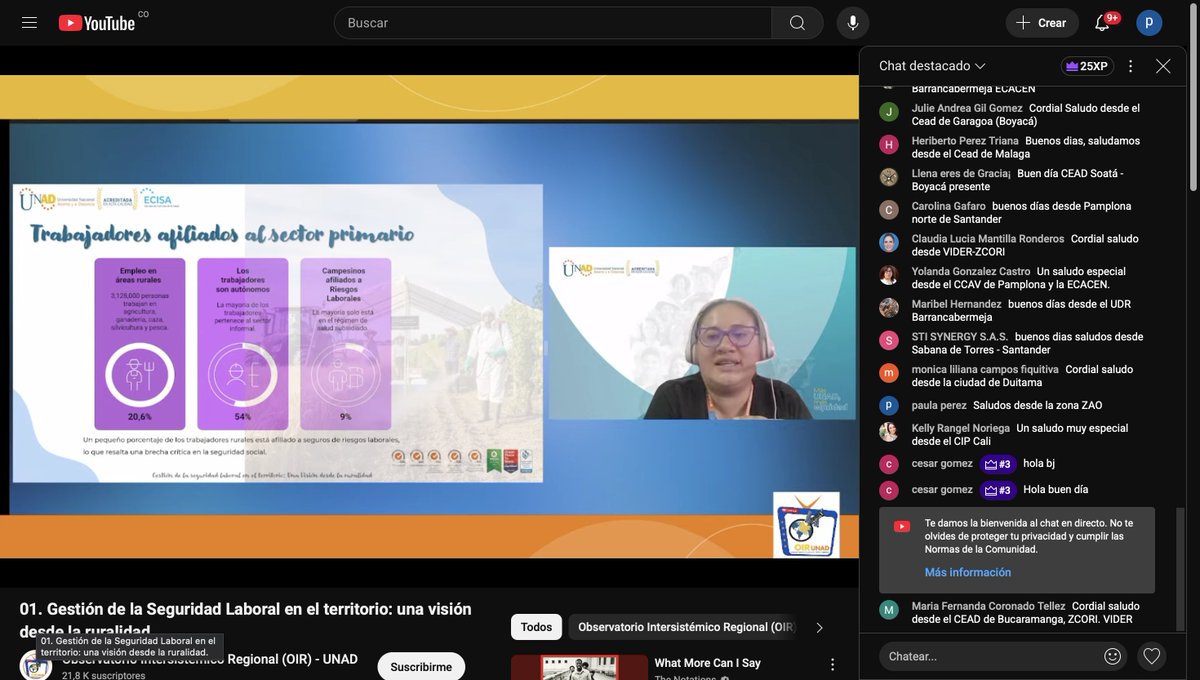Open What More Can I Say thumbnail
Screen dimensions: 1200x680
tap(579, 667)
